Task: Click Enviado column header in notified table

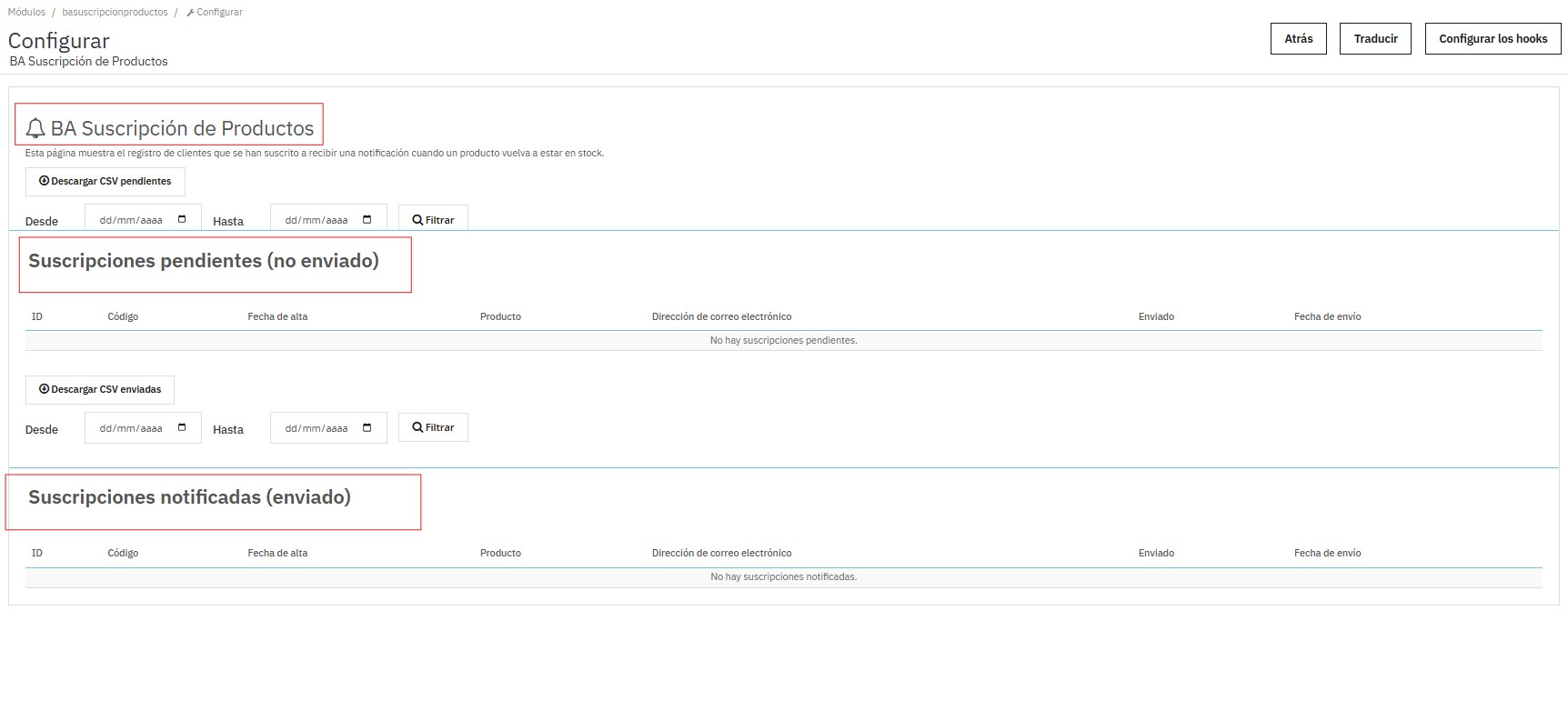Action: [1156, 553]
